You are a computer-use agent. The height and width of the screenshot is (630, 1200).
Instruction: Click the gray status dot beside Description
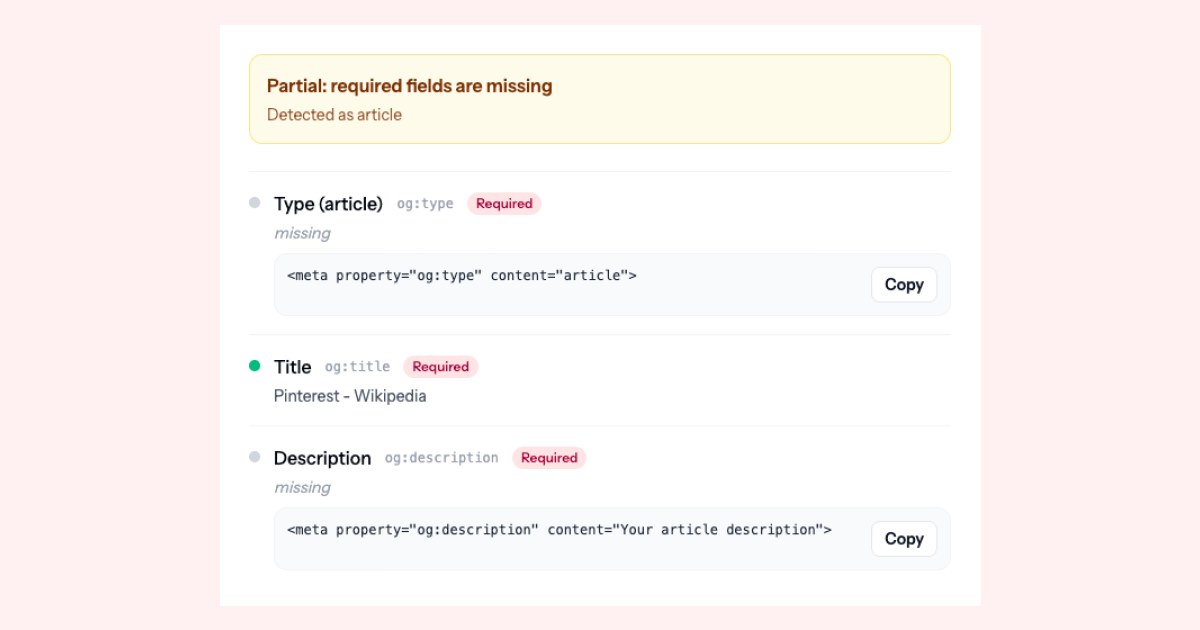coord(254,457)
